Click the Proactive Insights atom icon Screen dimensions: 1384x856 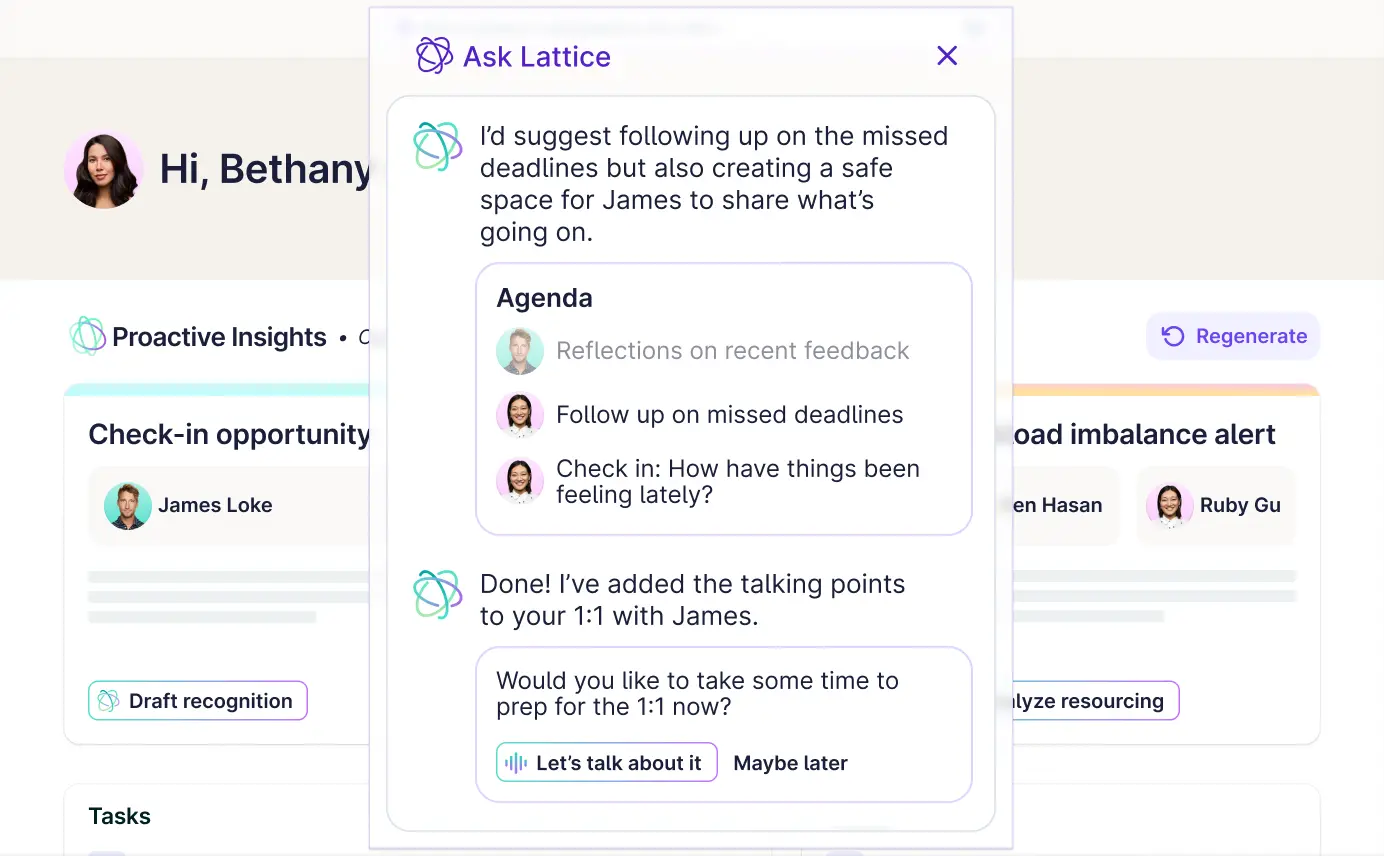click(x=88, y=336)
